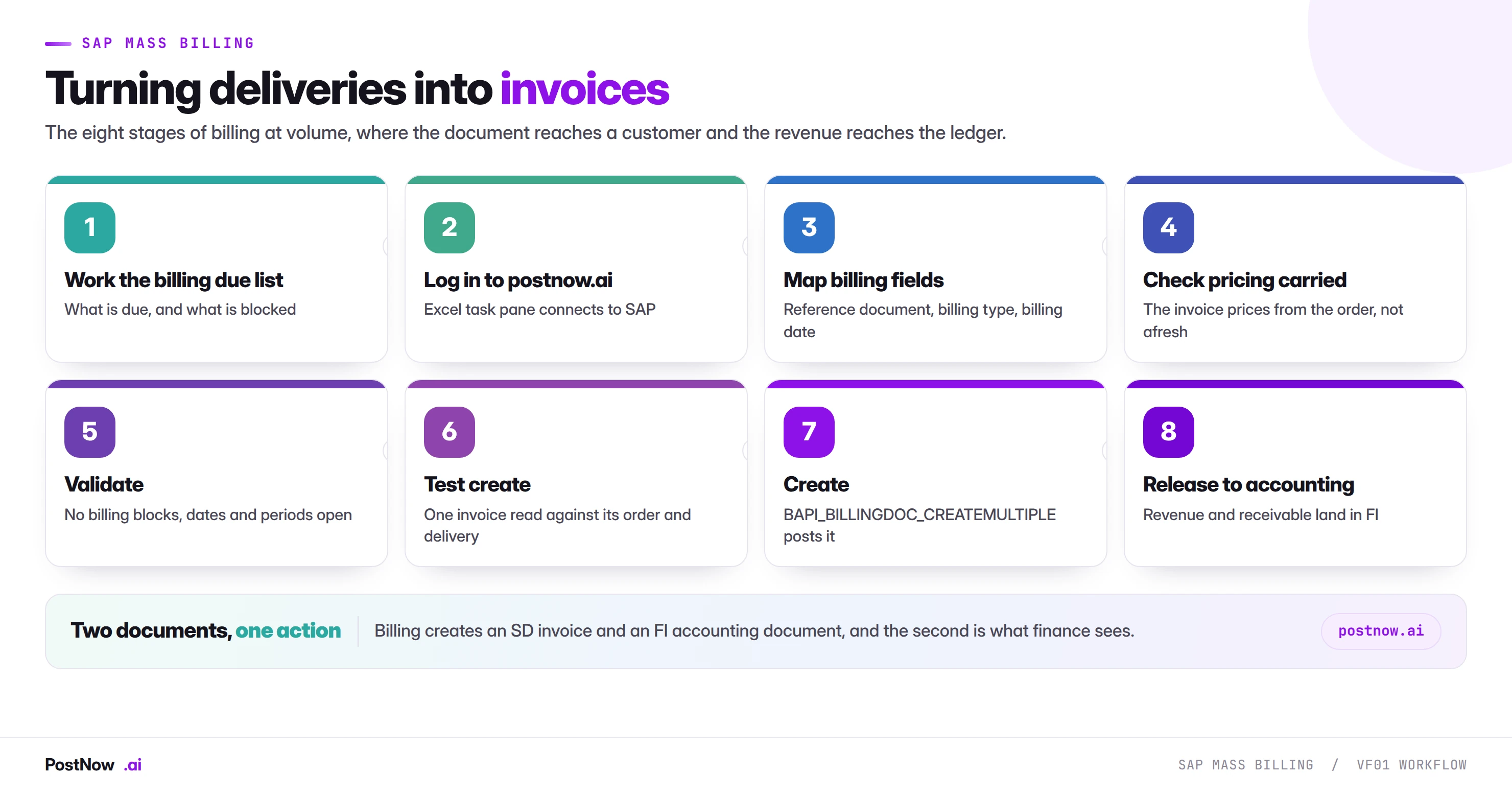Click the 'Validate' card title
This screenshot has width=1512, height=797.
coord(104,484)
